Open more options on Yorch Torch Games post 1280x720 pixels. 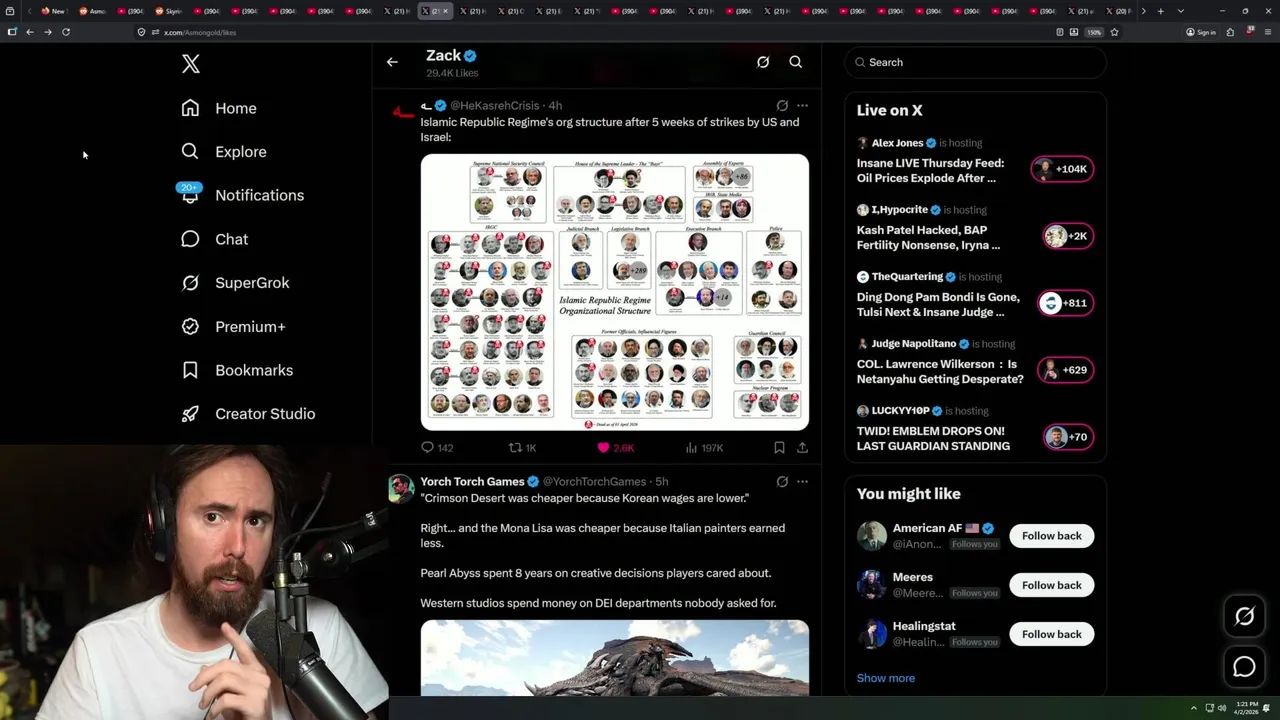click(802, 481)
